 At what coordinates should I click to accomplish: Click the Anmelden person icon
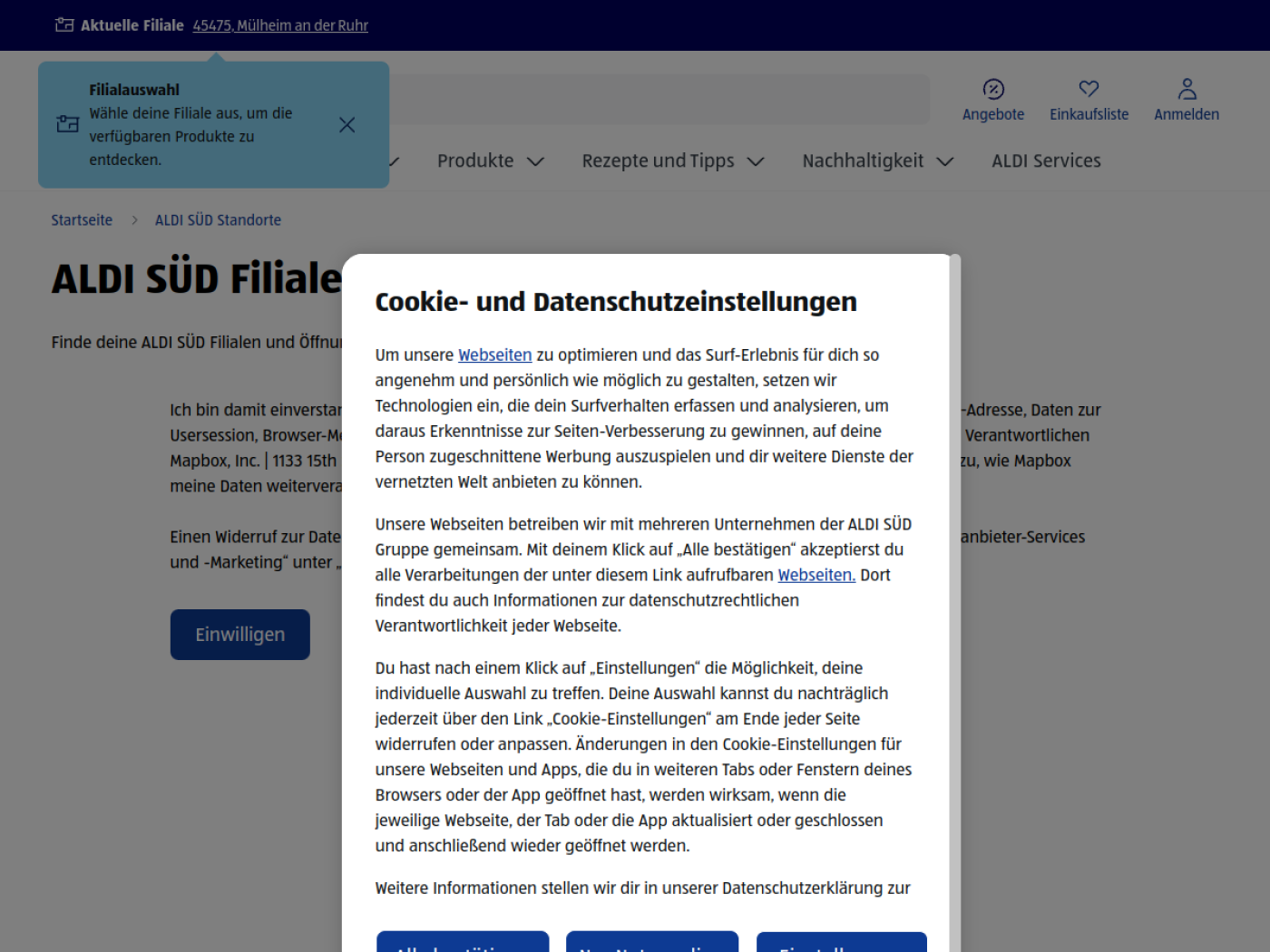tap(1187, 89)
